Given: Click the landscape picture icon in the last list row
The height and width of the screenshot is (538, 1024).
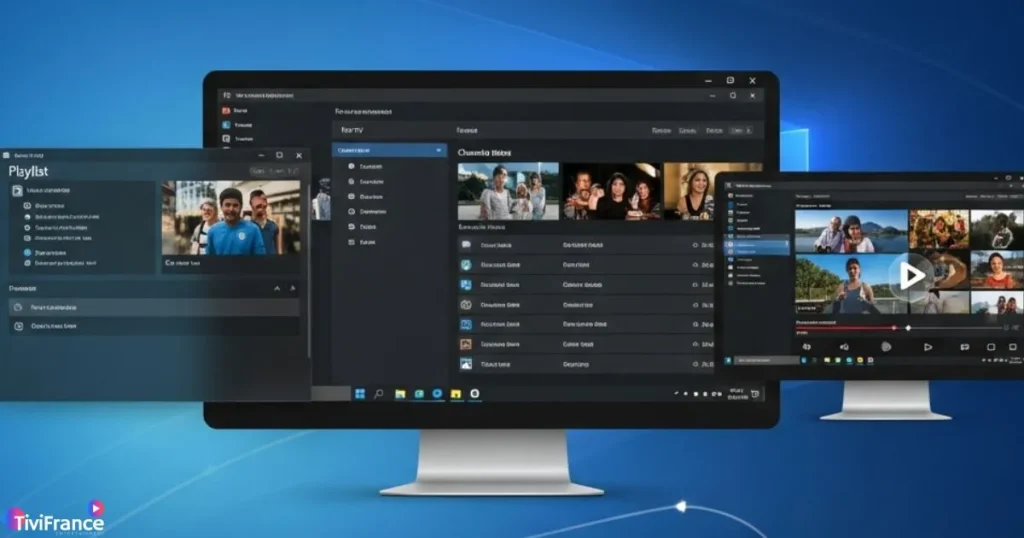Looking at the screenshot, I should click(466, 364).
